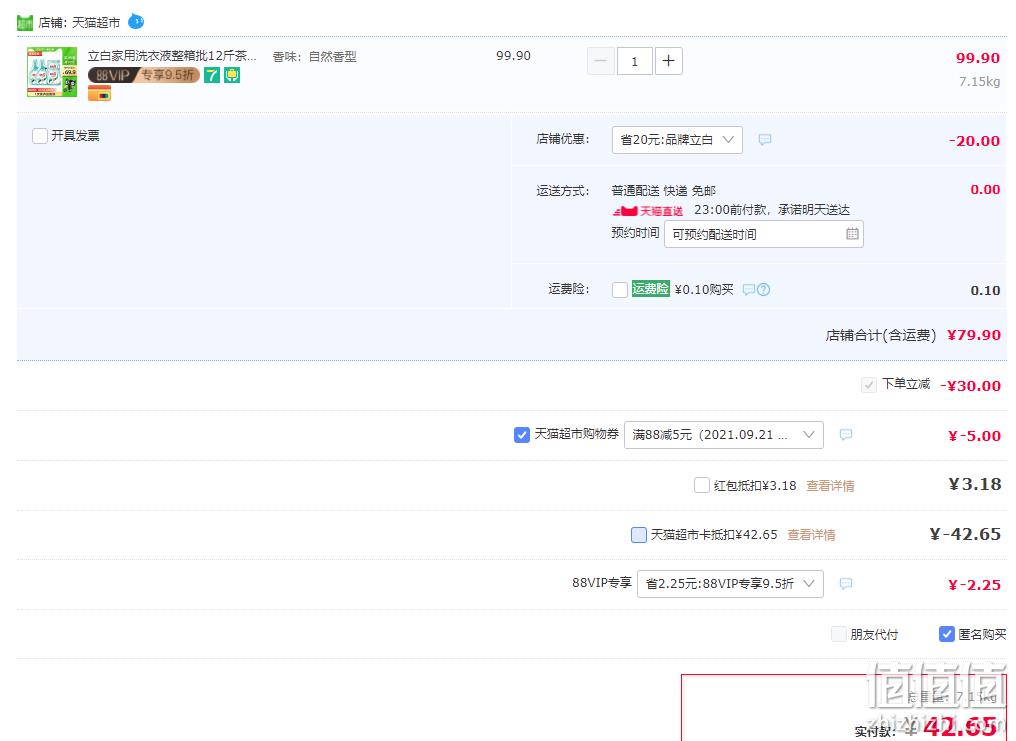Open 查看详情 link for 红包抵扣

830,486
